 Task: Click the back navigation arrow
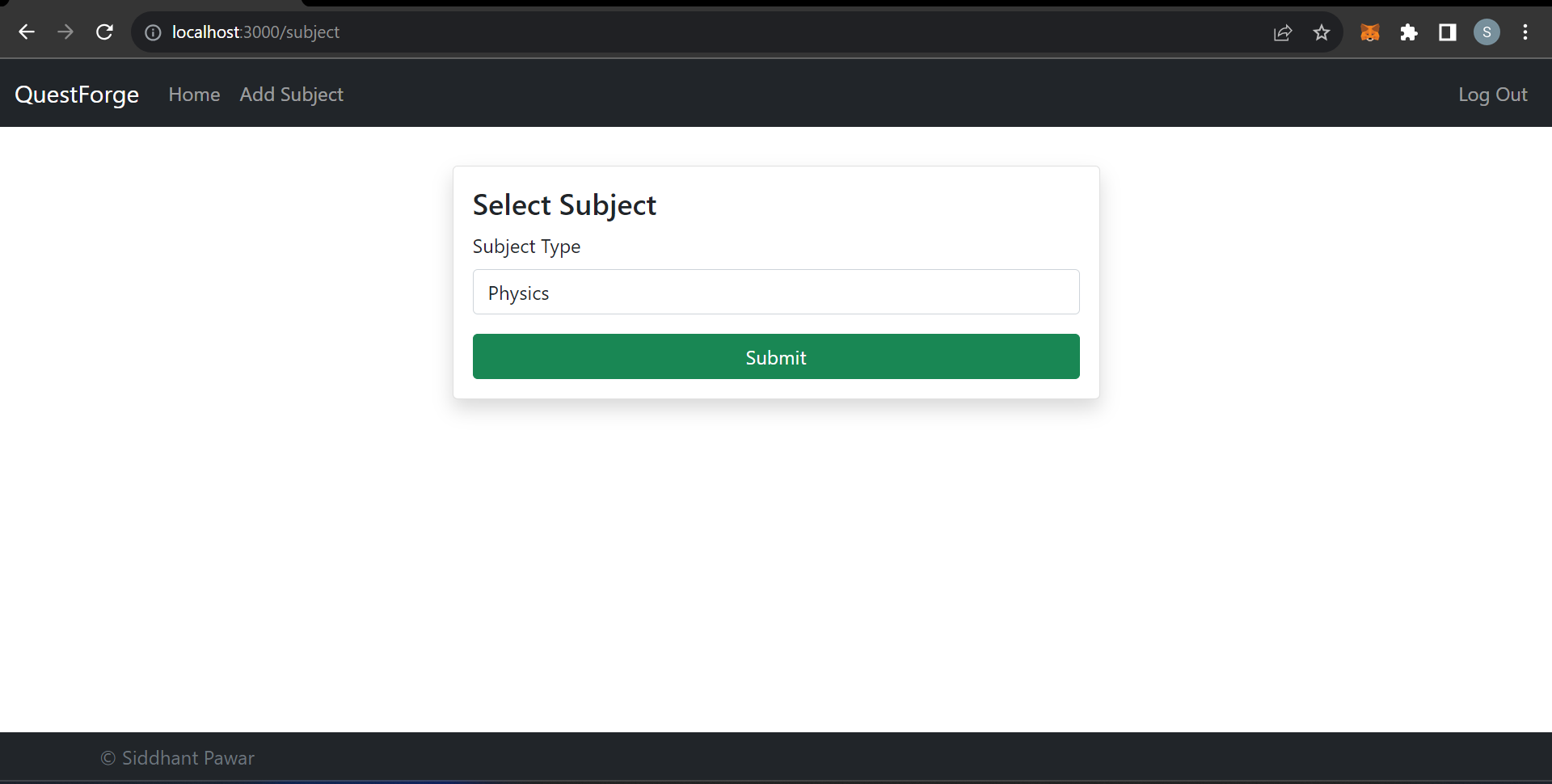[27, 32]
